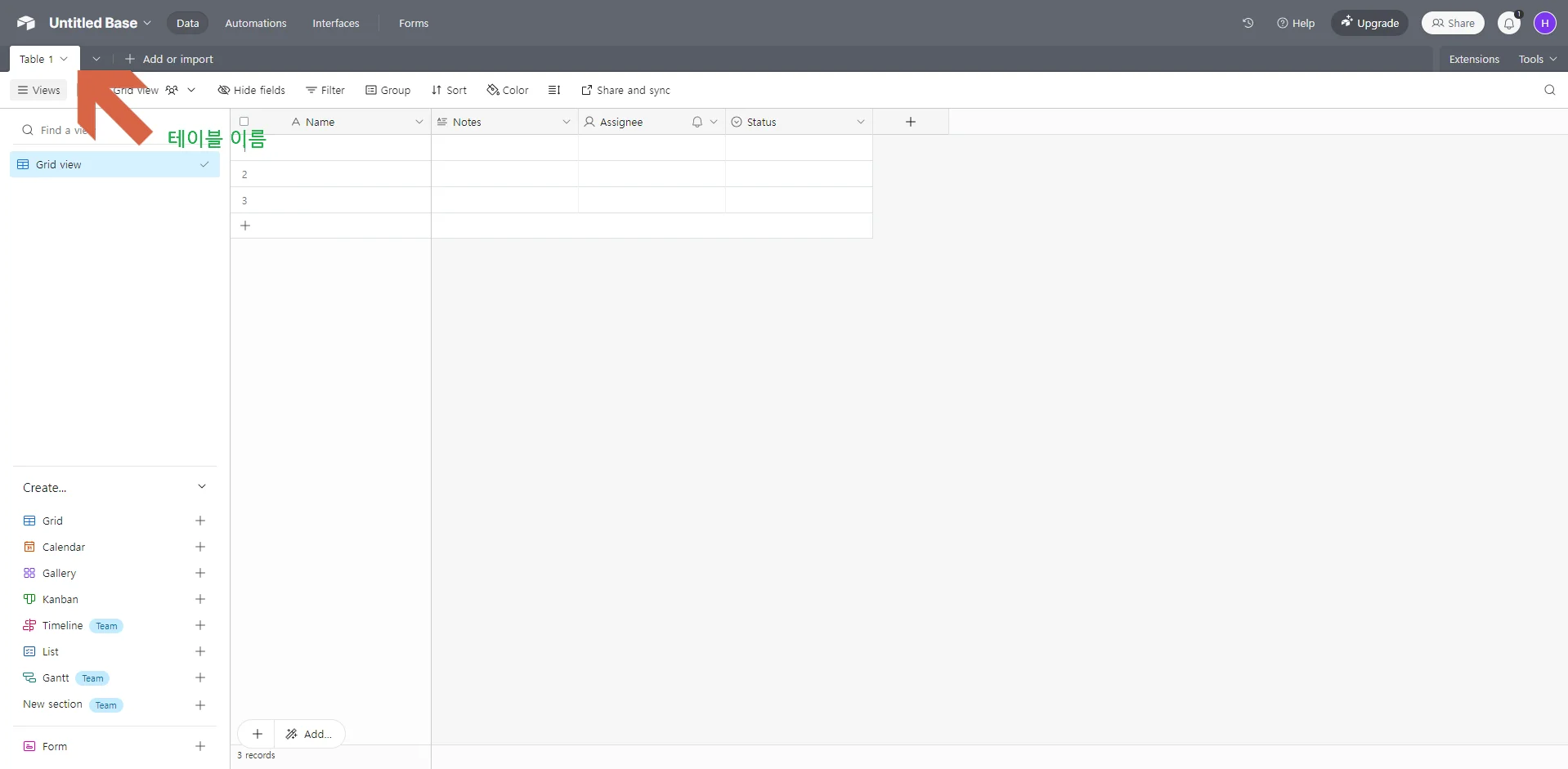The height and width of the screenshot is (769, 1568).
Task: Click the add field plus icon
Action: coord(910,122)
